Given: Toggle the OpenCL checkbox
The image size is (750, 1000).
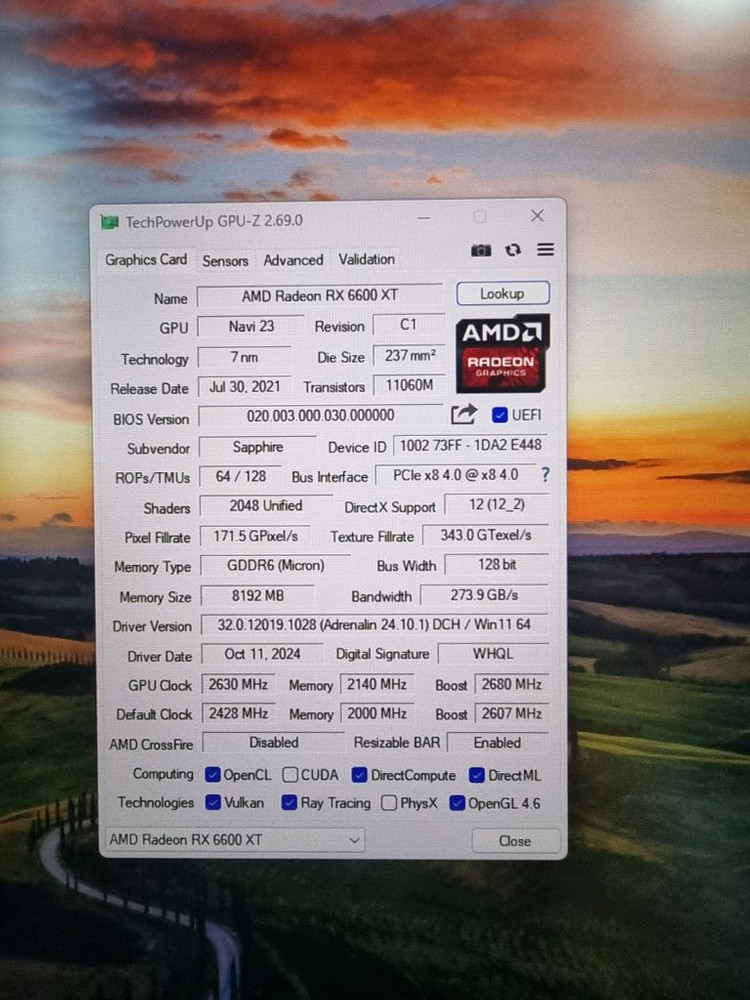Looking at the screenshot, I should click(x=212, y=775).
